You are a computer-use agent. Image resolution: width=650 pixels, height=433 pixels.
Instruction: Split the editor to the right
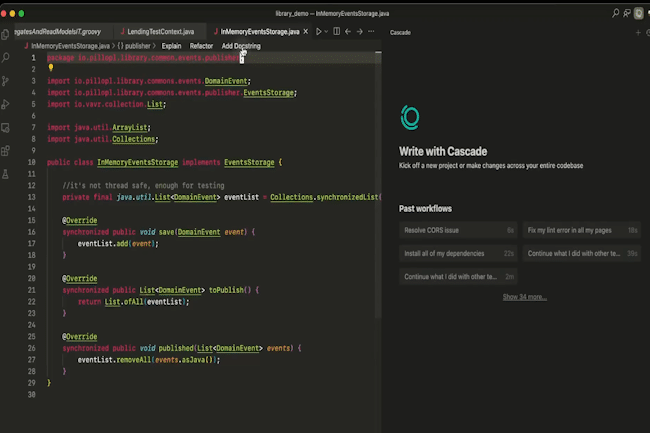[337, 31]
